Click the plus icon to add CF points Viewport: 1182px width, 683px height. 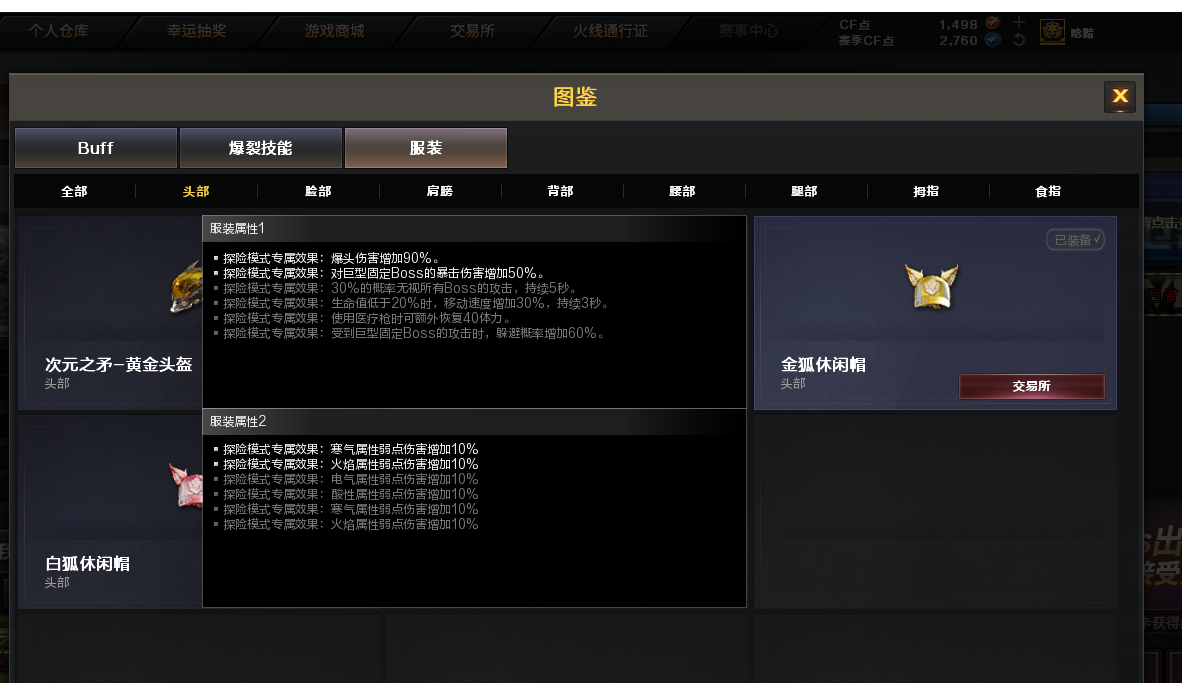(x=1018, y=23)
